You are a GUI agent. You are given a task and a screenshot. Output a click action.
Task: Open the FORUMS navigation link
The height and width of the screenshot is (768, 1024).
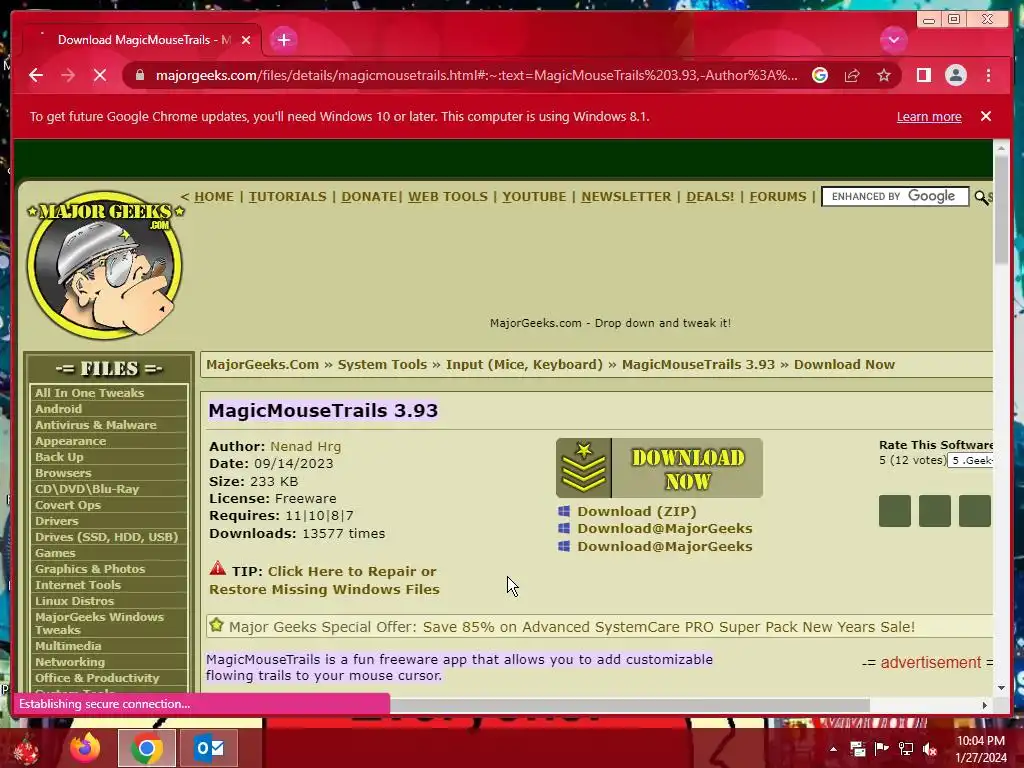point(777,197)
